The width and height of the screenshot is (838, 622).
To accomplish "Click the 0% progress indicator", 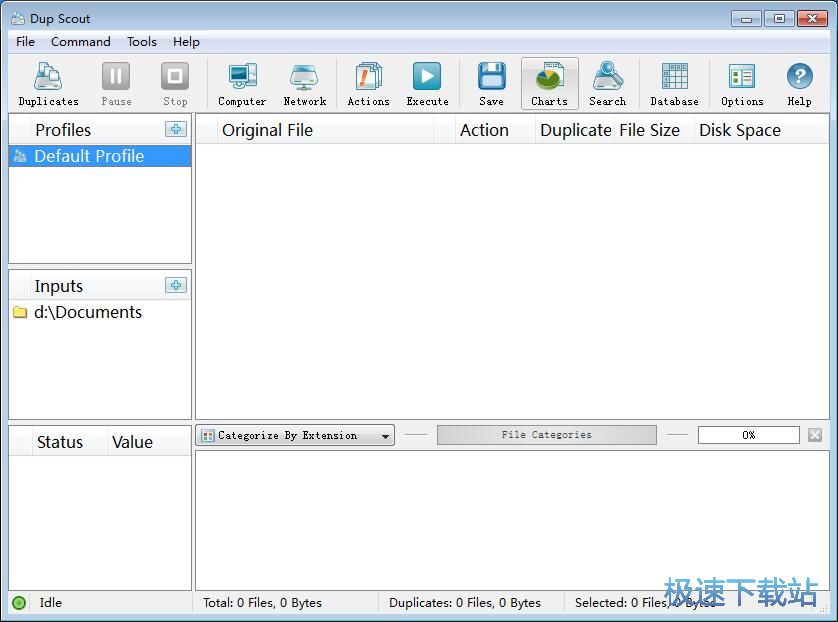I will point(748,435).
